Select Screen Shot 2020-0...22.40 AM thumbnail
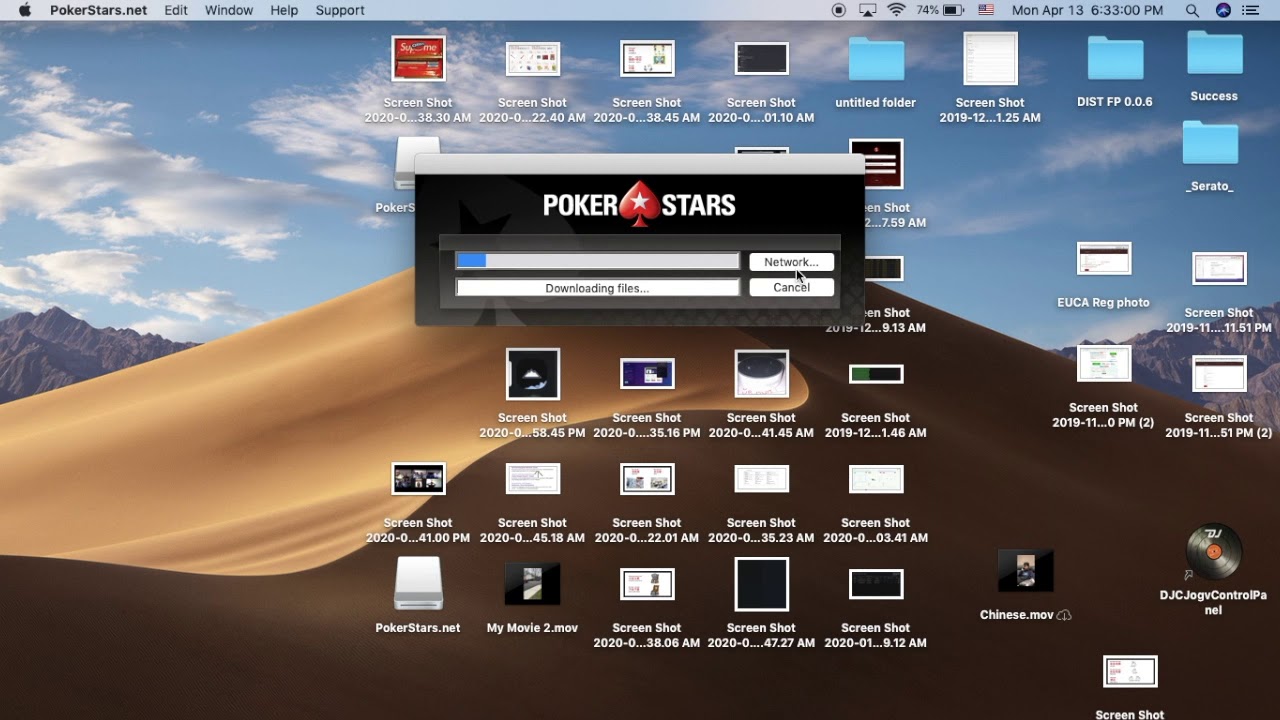The image size is (1280, 720). tap(532, 59)
